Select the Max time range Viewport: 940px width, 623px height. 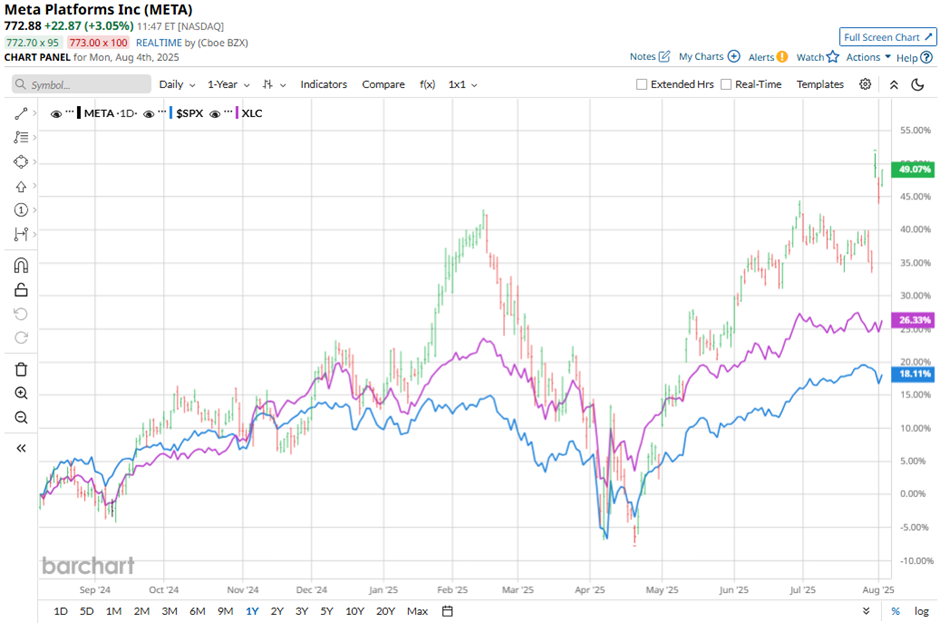point(417,611)
